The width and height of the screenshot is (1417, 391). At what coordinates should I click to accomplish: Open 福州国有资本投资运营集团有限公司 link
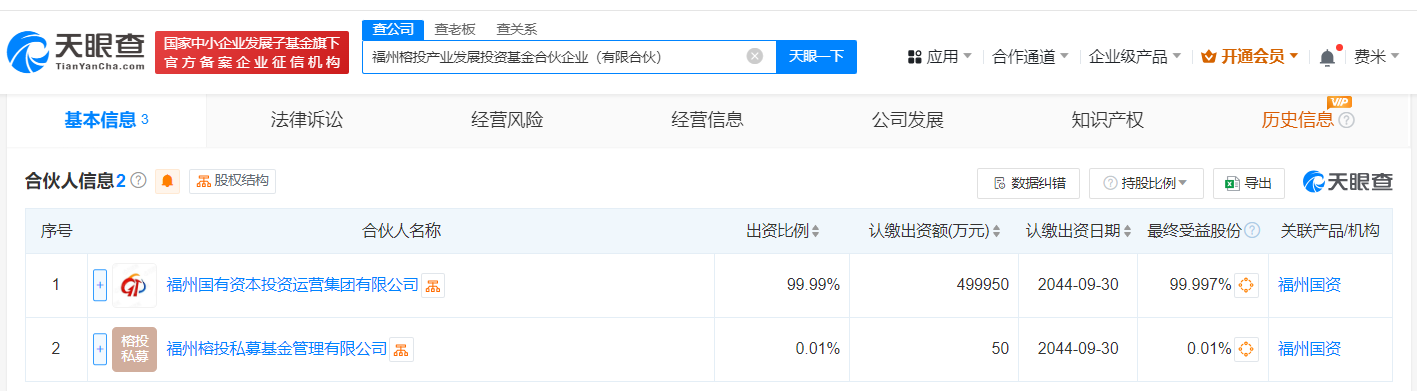click(x=292, y=285)
